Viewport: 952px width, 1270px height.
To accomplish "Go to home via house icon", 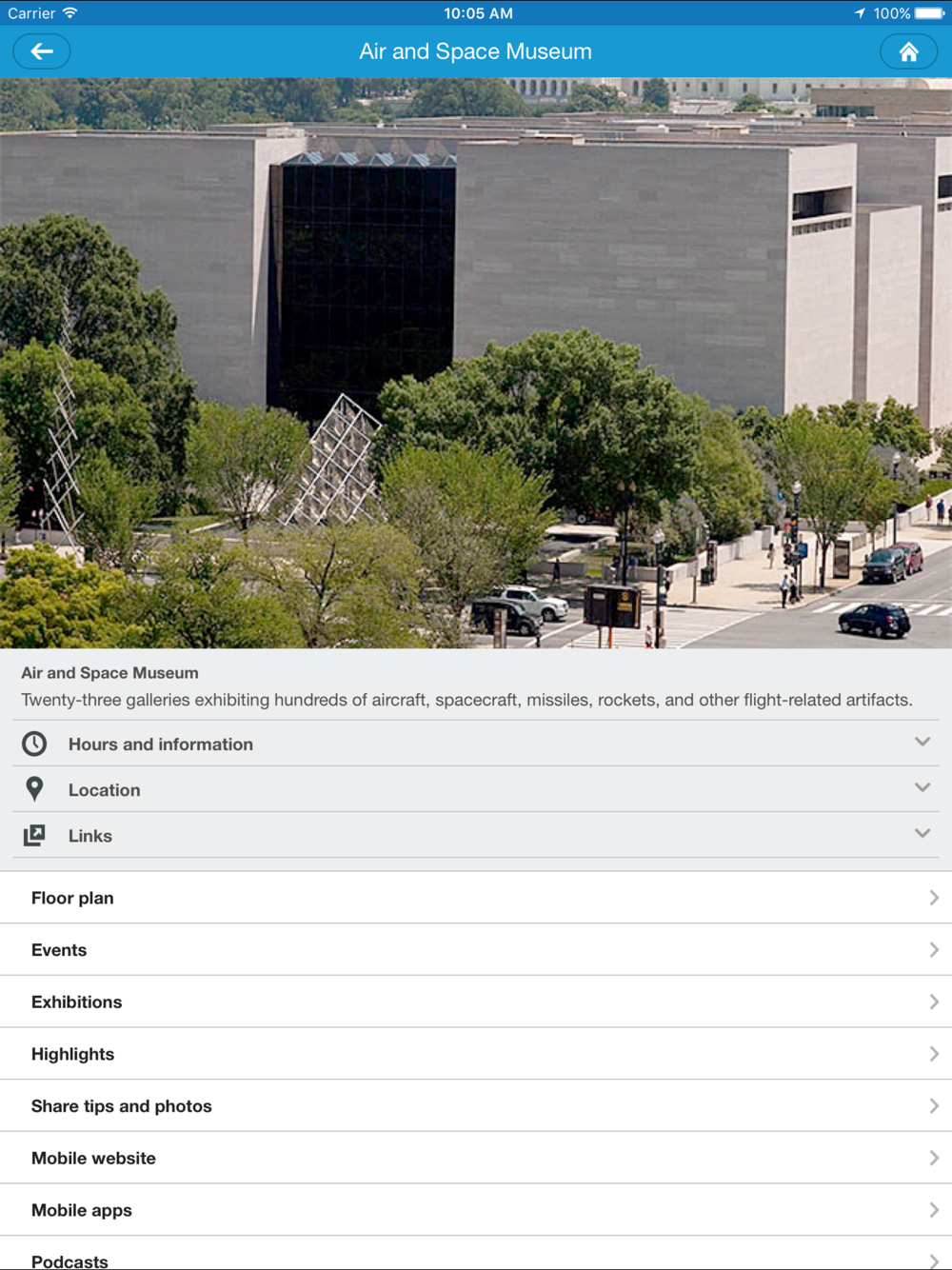I will point(909,51).
